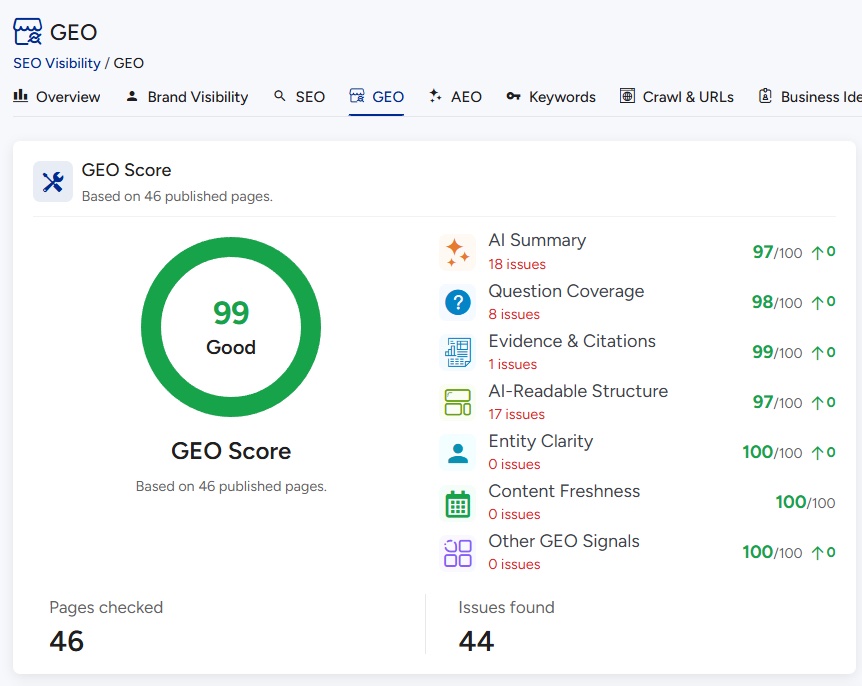Click the Brand Visibility person icon
Screen dimensions: 862x686
(x=132, y=96)
